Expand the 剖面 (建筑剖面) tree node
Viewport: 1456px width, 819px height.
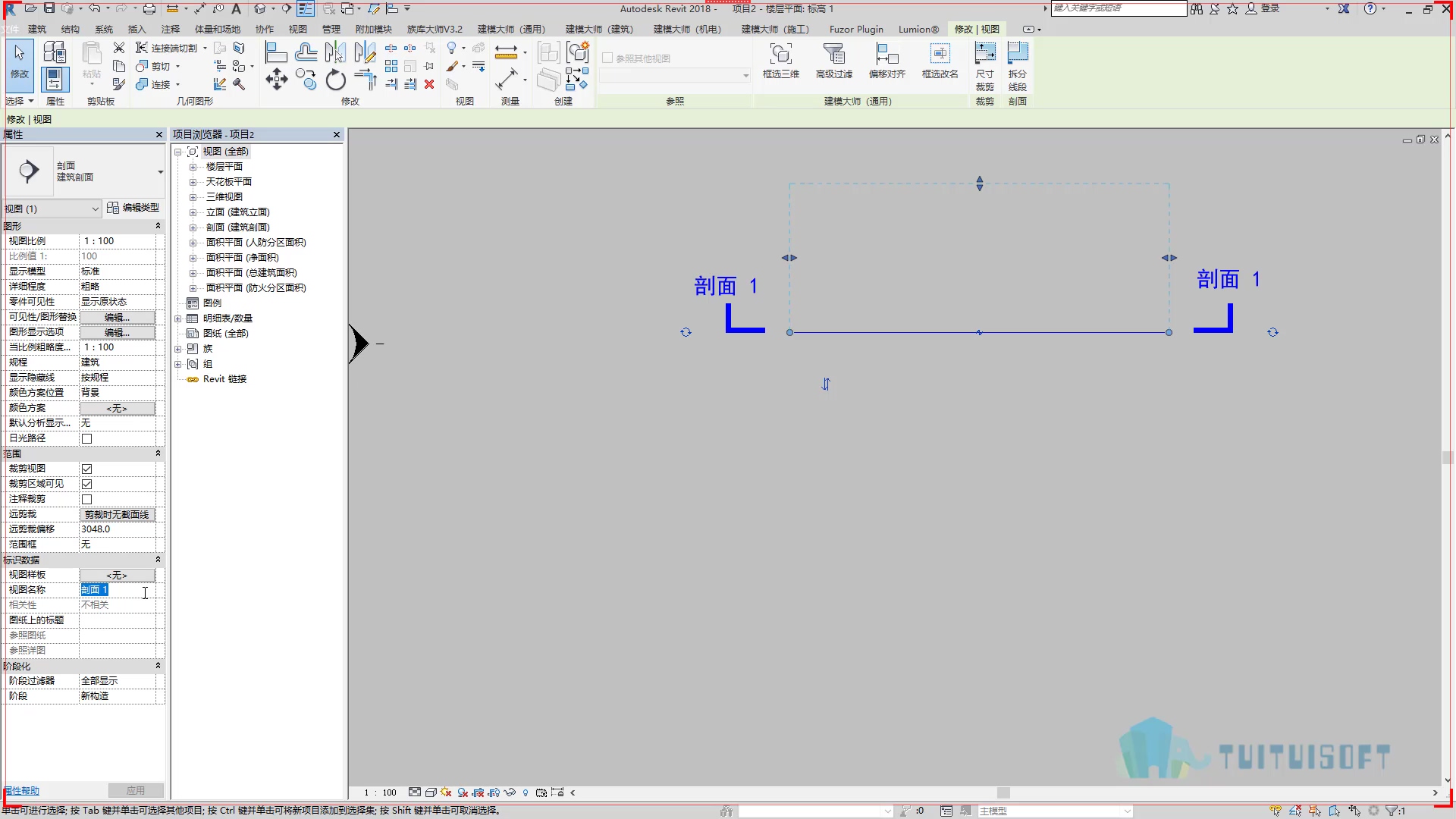(x=193, y=227)
